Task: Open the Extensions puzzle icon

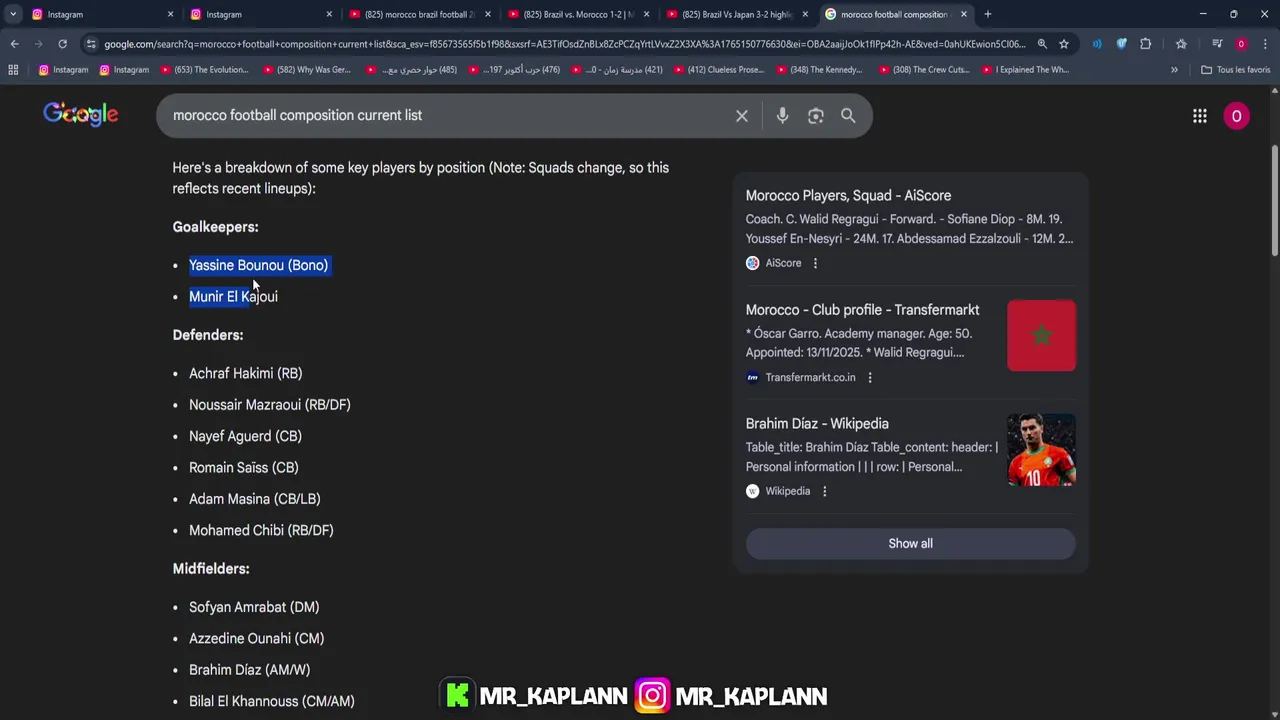Action: click(x=1146, y=44)
